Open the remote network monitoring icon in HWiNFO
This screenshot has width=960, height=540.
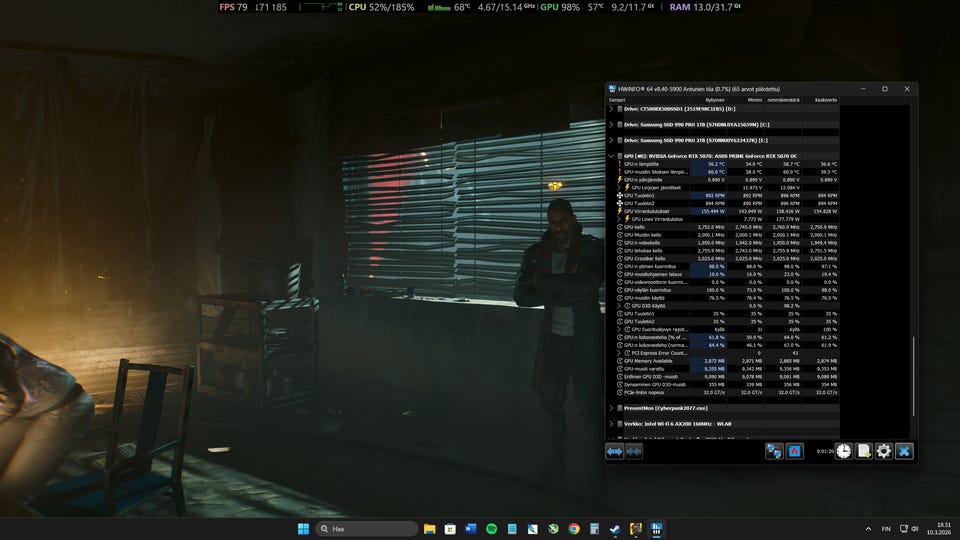[x=774, y=451]
